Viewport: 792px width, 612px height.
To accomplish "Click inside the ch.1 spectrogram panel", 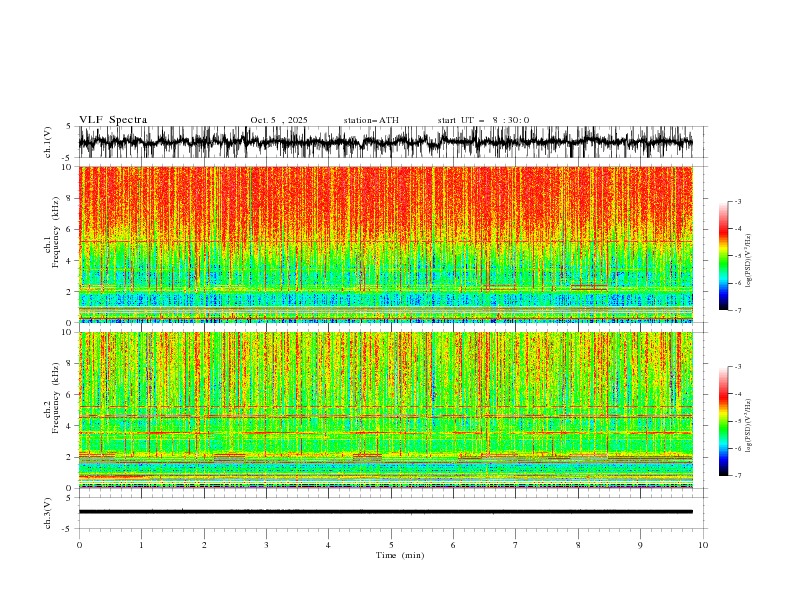I will coord(386,244).
